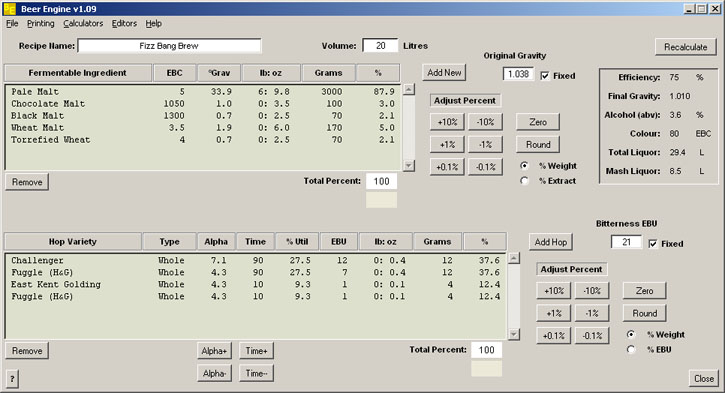Decrease fermentable percent by -1%

485,145
